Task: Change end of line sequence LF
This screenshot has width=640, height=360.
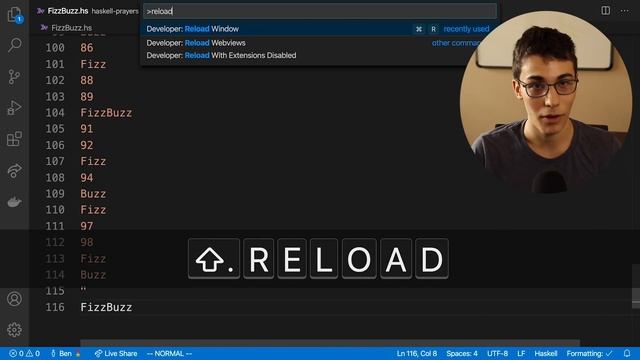Action: (x=521, y=353)
